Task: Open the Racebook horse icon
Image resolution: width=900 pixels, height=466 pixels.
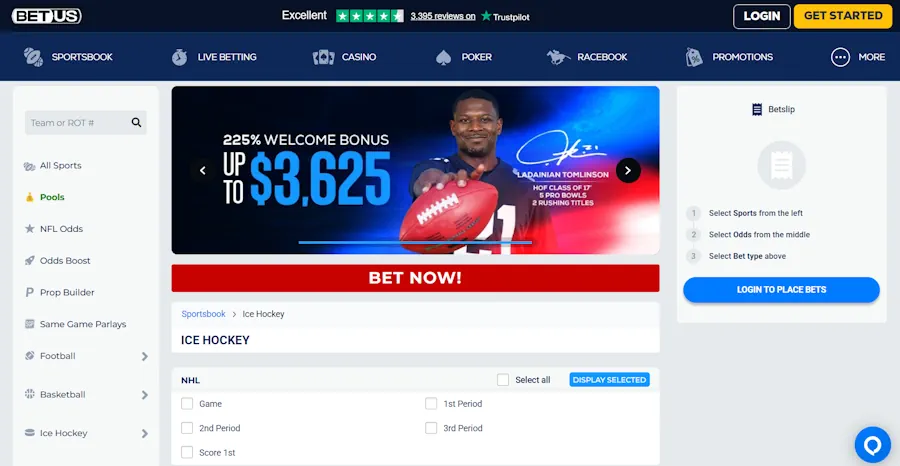Action: point(558,57)
